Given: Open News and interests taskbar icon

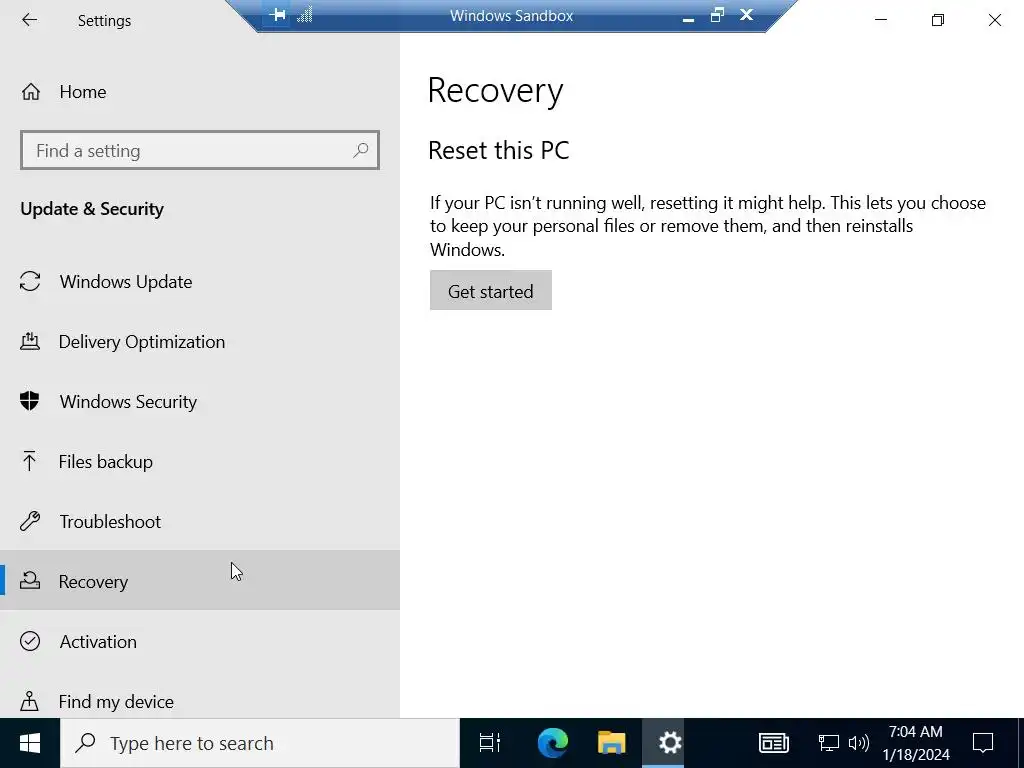Looking at the screenshot, I should (774, 743).
